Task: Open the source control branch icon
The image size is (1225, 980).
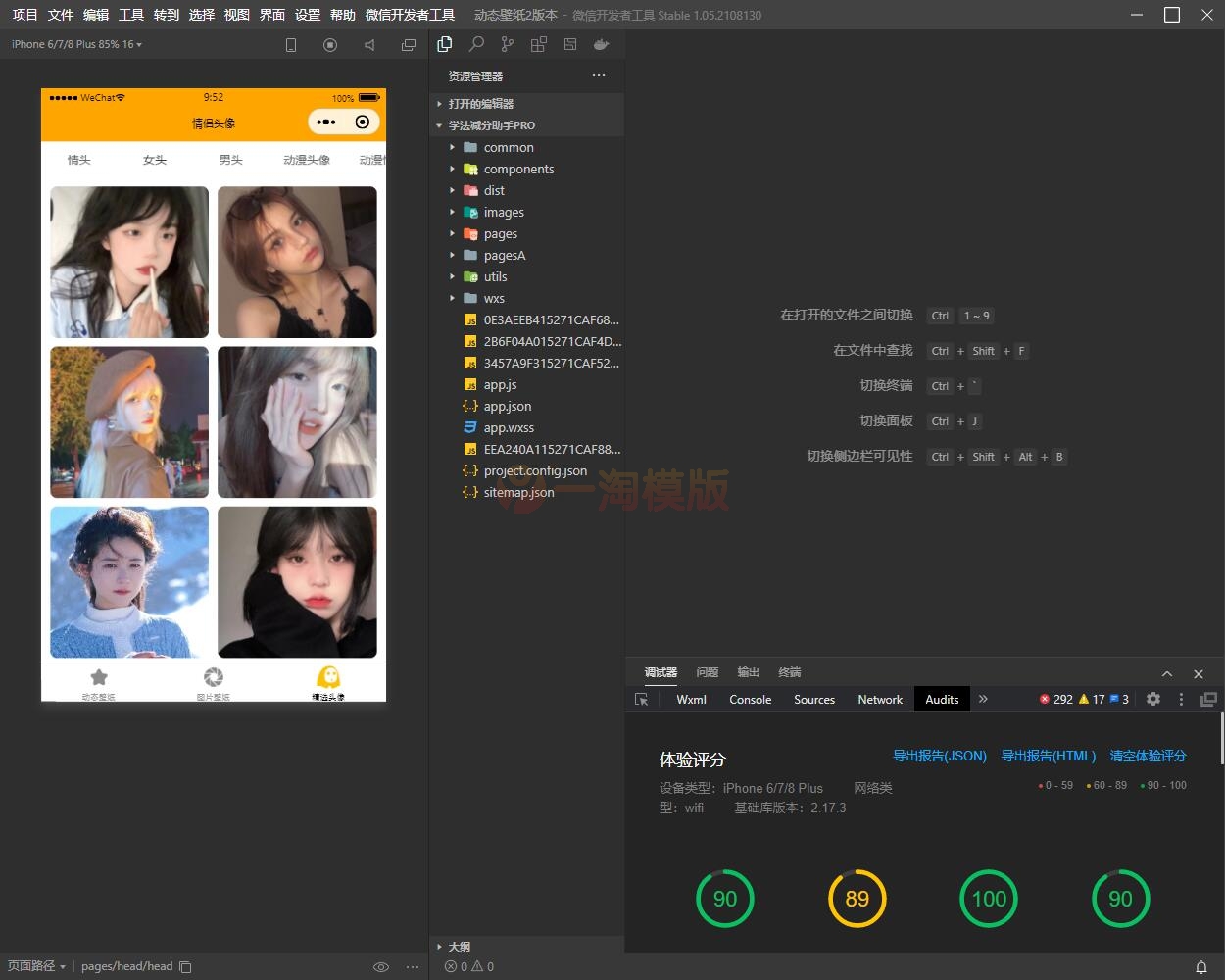Action: pyautogui.click(x=507, y=44)
